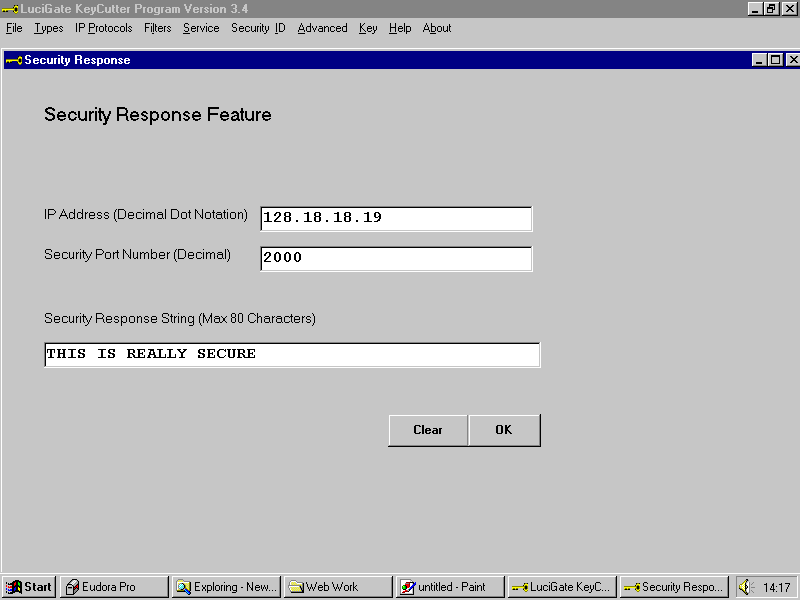The width and height of the screenshot is (800, 600).
Task: Open the Security ID menu
Action: tap(258, 28)
